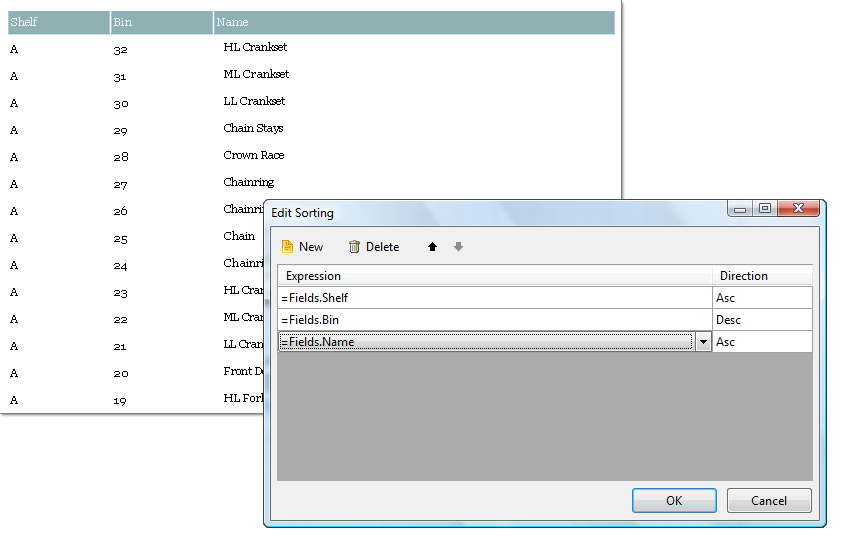Confirm sorting with the OK button

coord(674,500)
